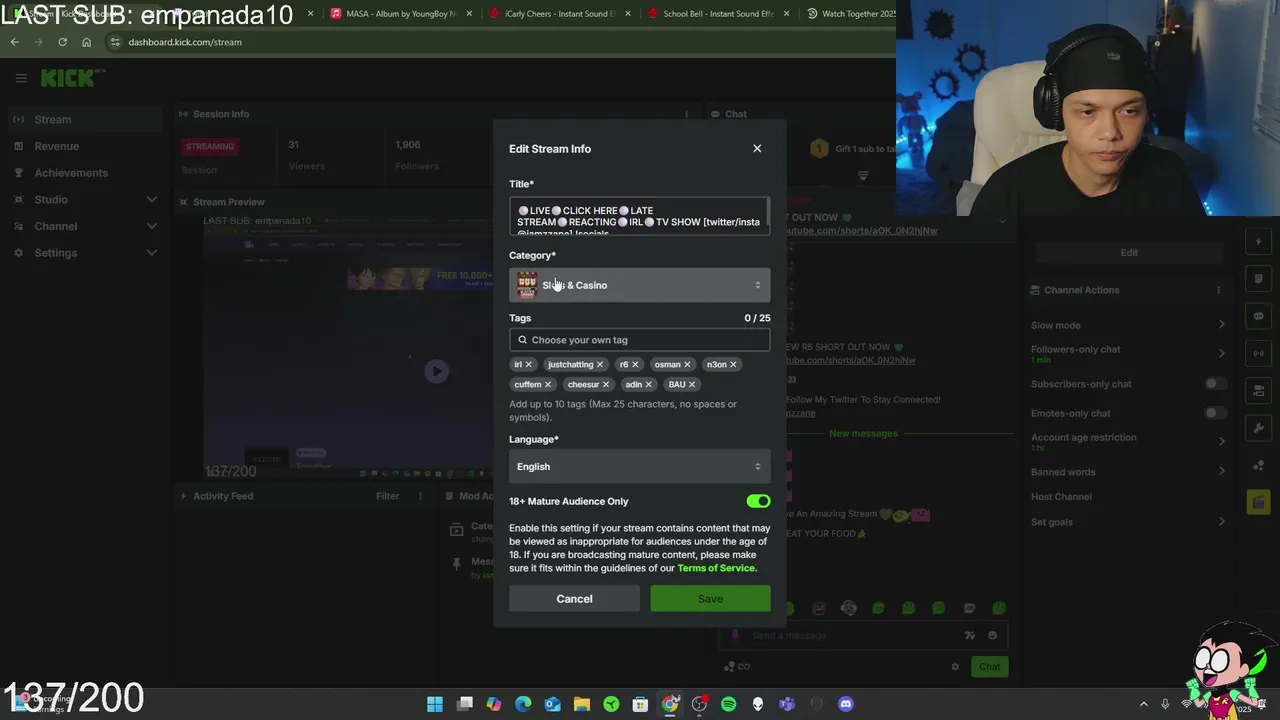Open Stream in left sidebar

tap(84, 119)
